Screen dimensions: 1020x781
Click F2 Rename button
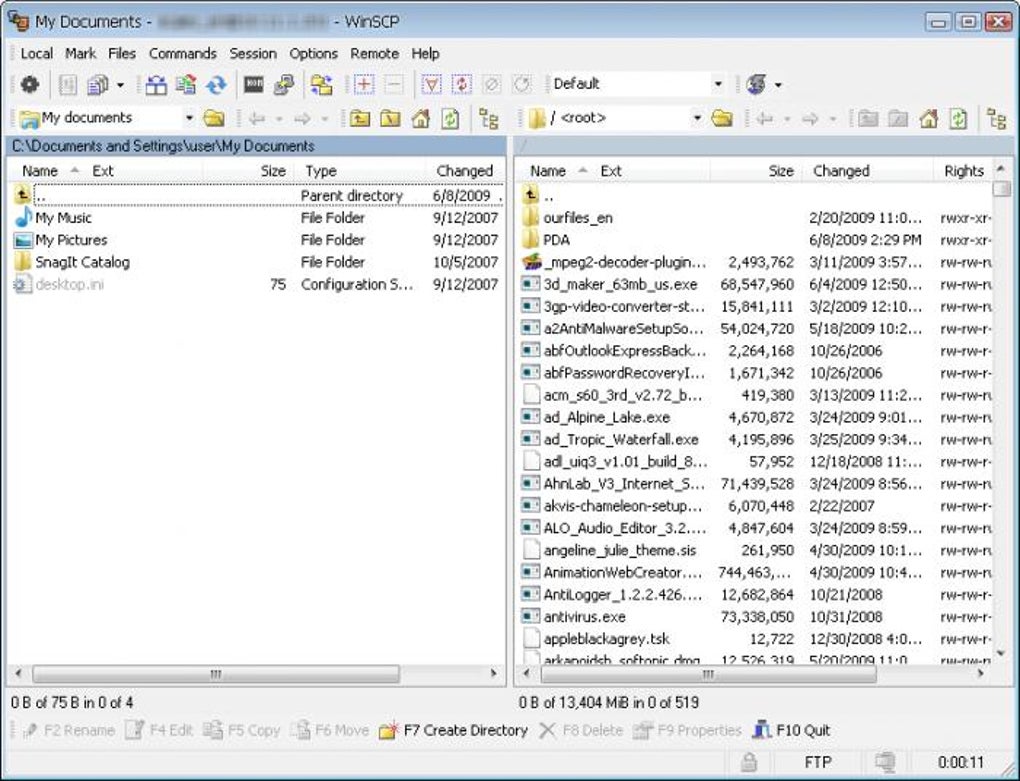pyautogui.click(x=68, y=730)
